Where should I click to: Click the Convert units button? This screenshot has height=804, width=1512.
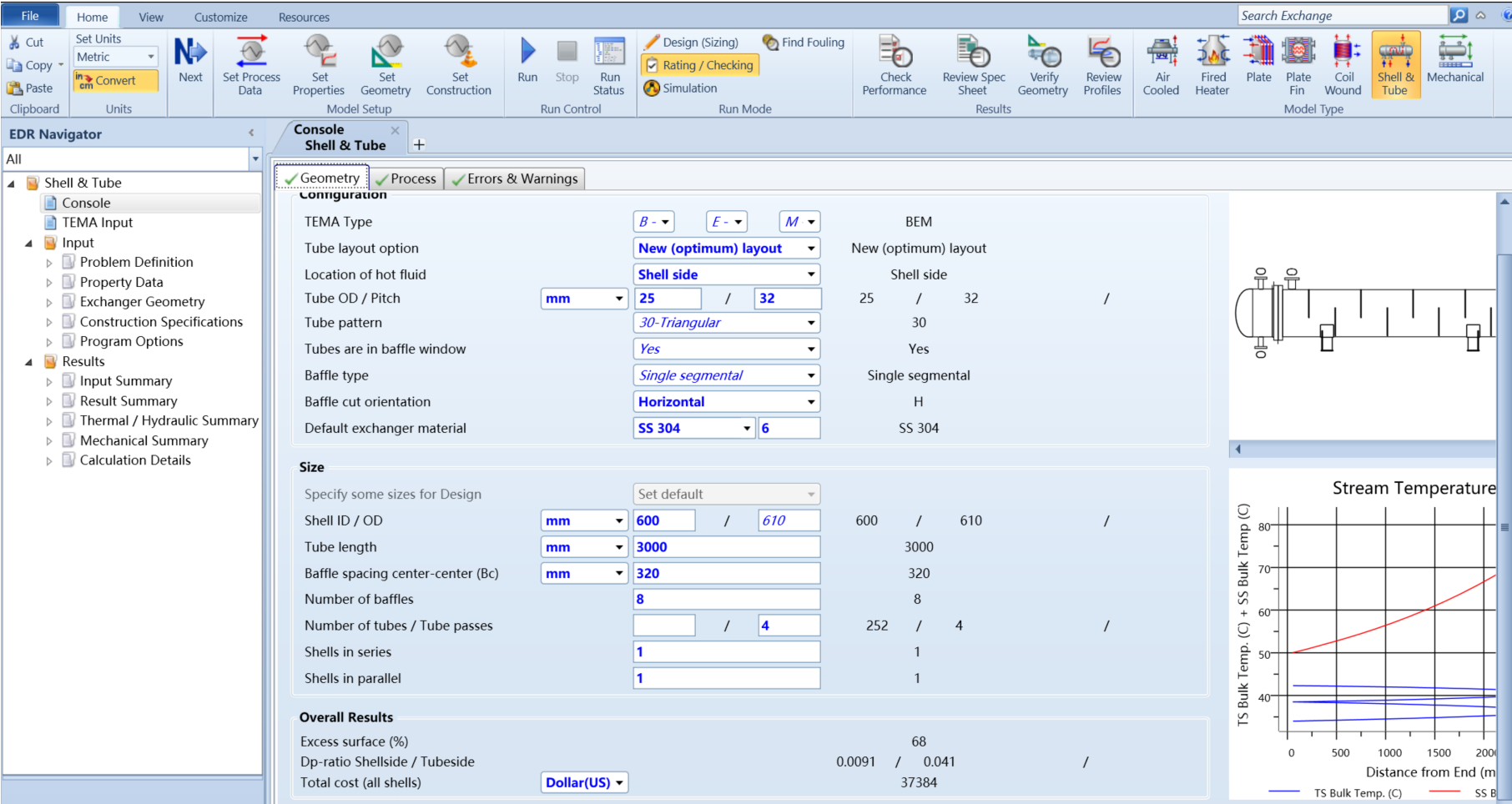[x=115, y=81]
